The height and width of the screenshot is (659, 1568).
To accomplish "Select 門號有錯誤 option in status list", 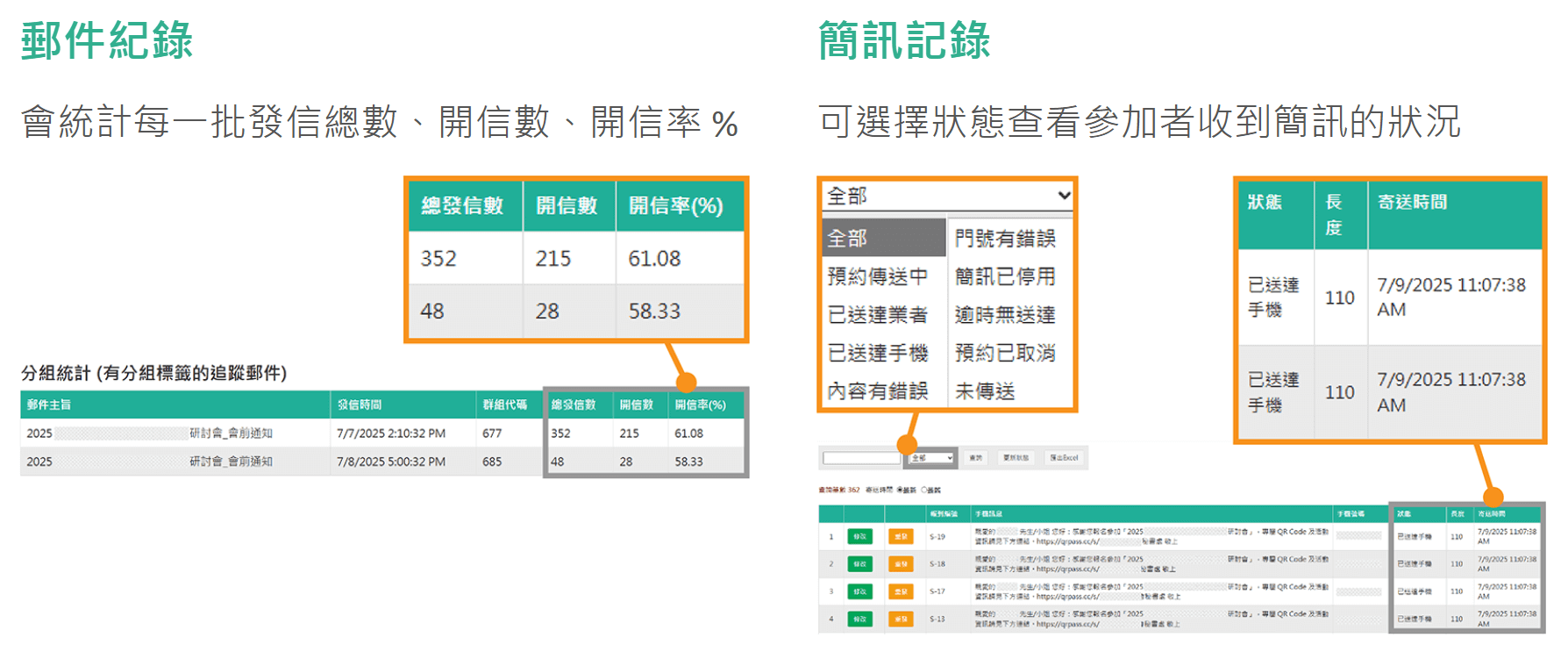I will [1005, 239].
